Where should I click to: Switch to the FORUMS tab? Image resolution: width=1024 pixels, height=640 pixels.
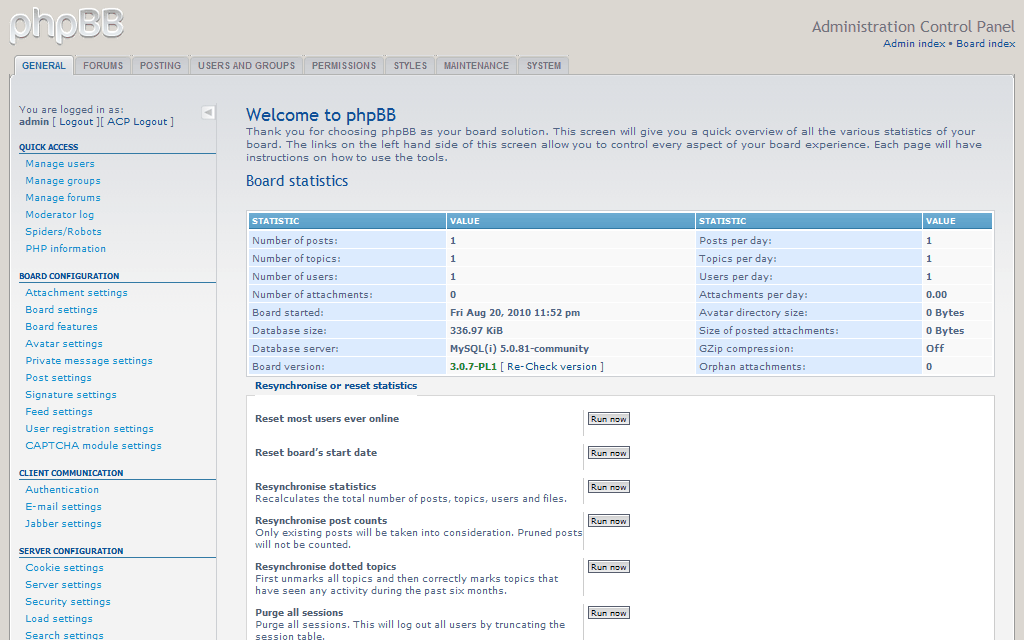(x=102, y=64)
